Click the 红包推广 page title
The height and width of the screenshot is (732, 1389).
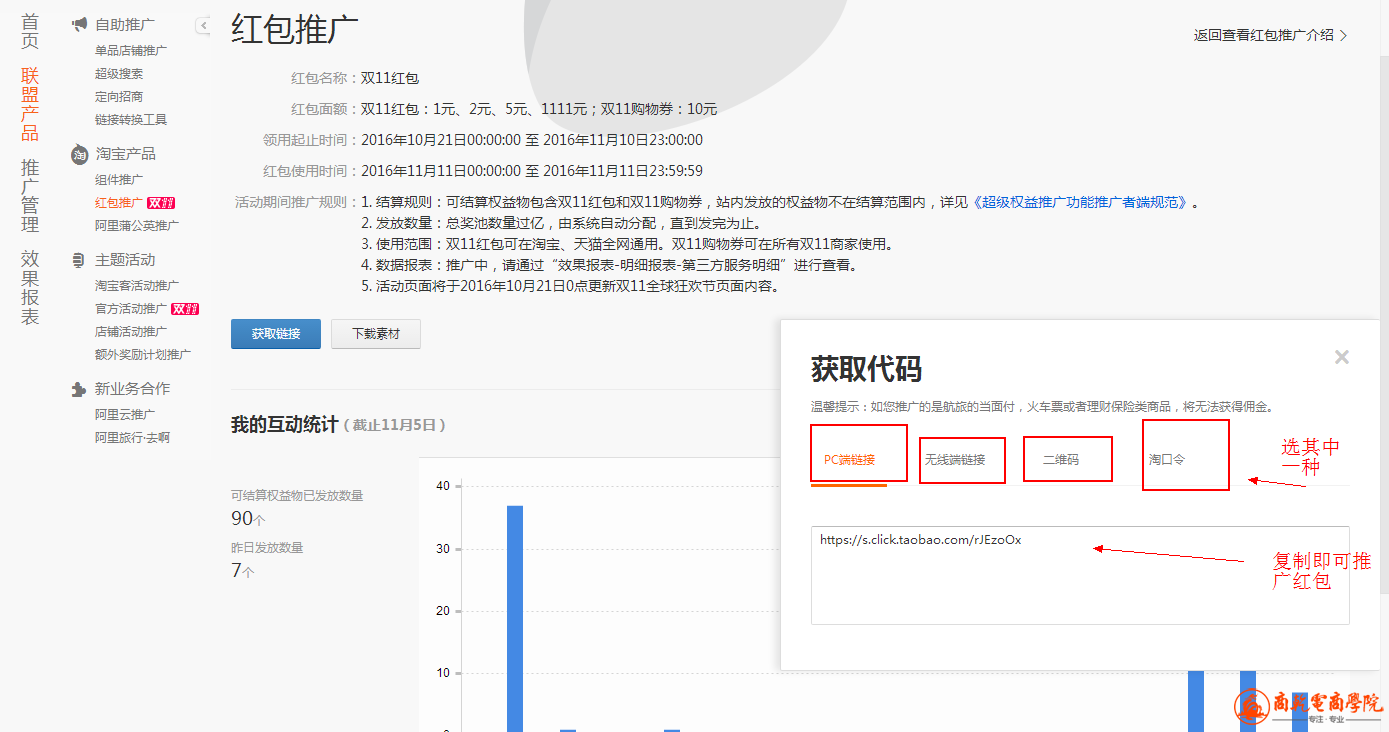[x=295, y=29]
